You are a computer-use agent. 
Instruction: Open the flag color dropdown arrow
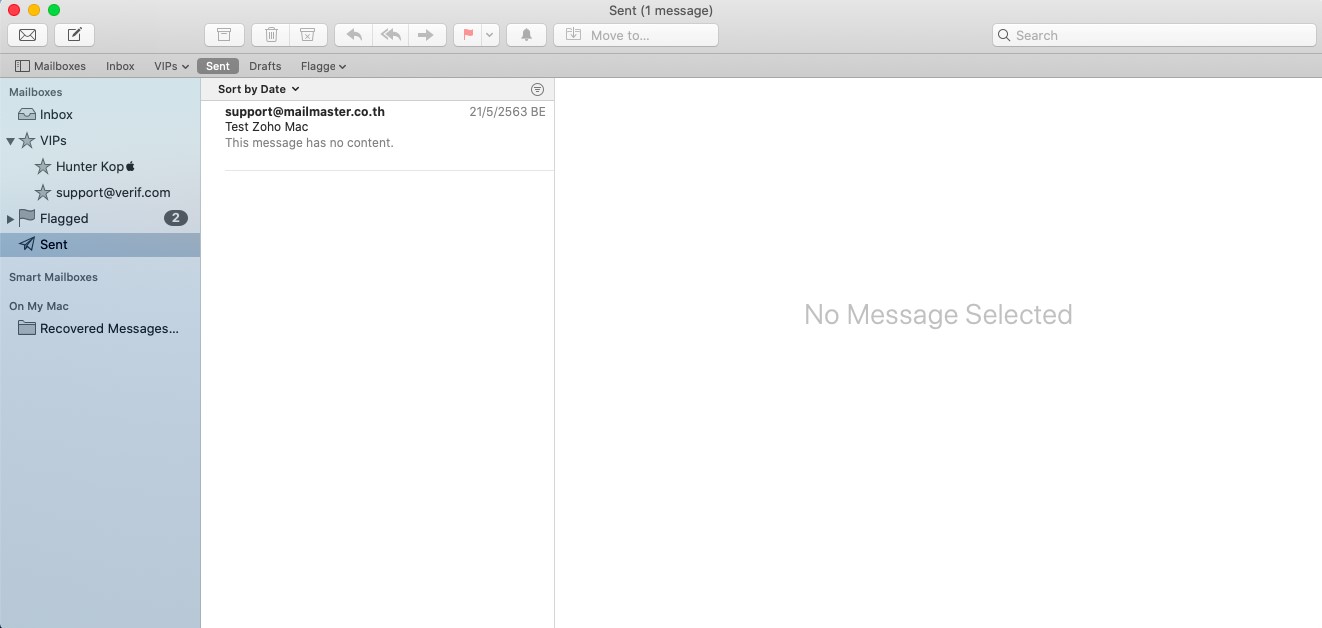490,35
